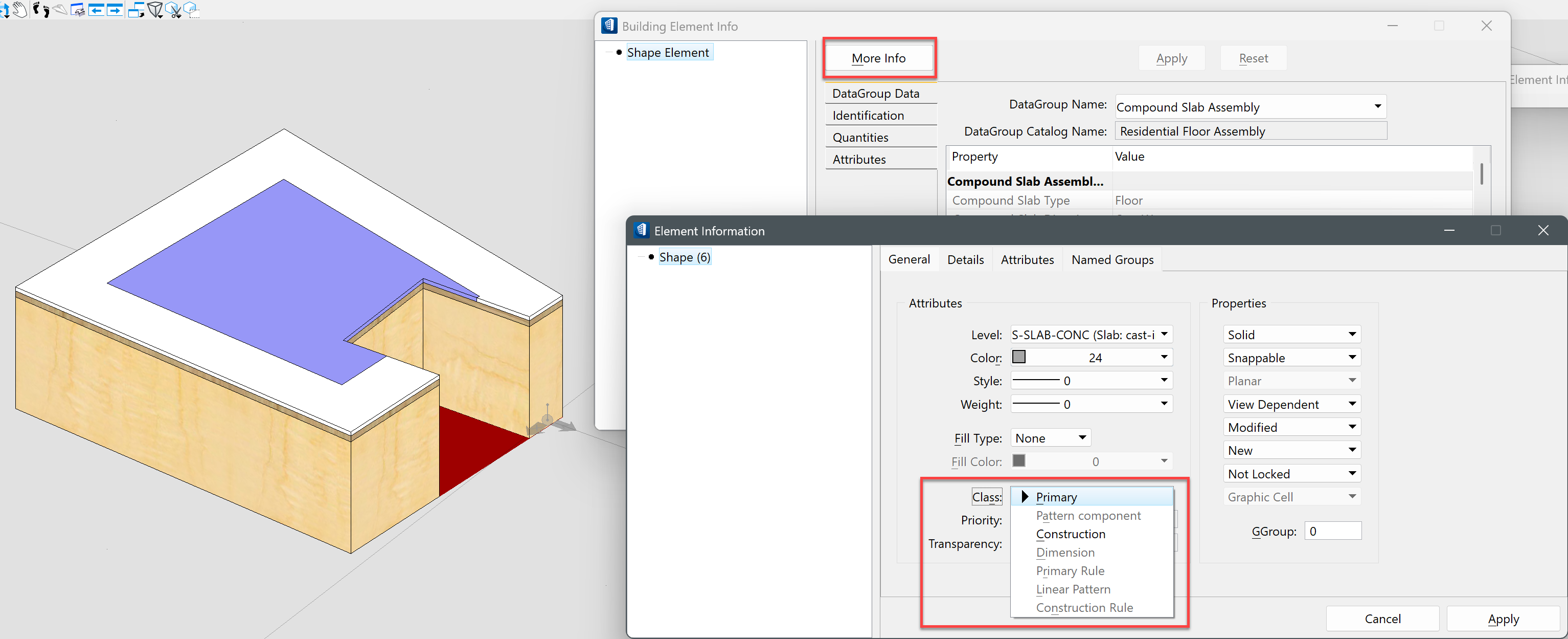This screenshot has width=1568, height=639.
Task: Click the More Info button
Action: click(878, 58)
